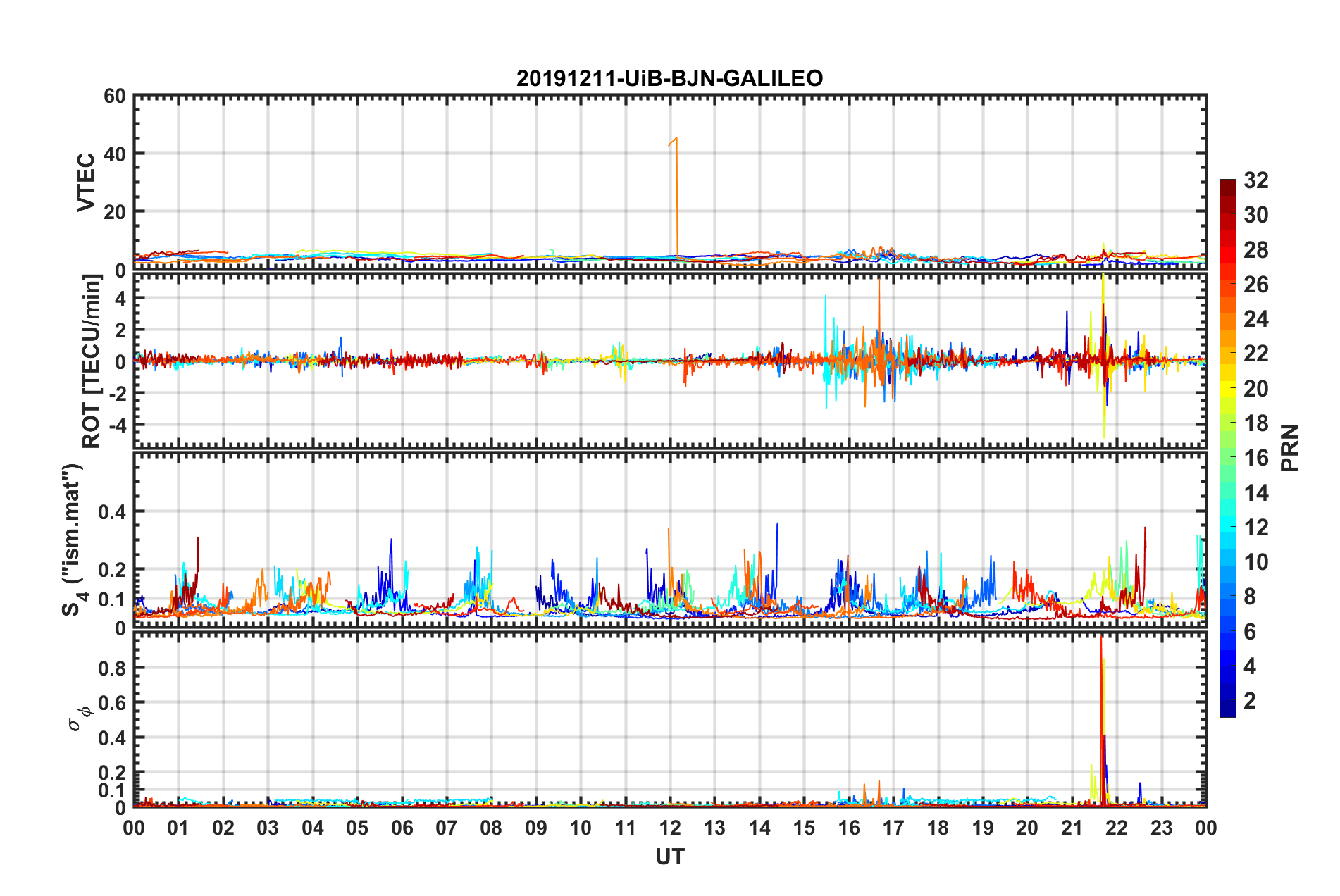Click x-axis hour label 12
1340x896 pixels.
click(x=670, y=828)
